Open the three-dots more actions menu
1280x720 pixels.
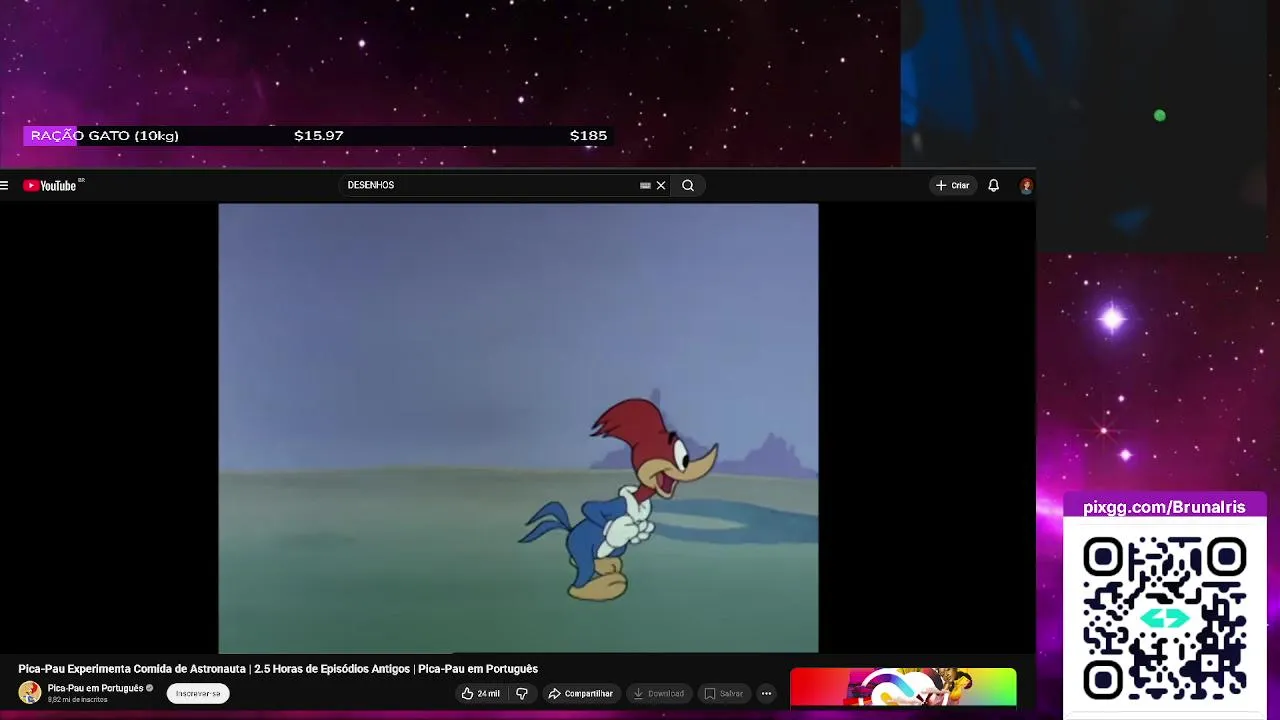(766, 693)
